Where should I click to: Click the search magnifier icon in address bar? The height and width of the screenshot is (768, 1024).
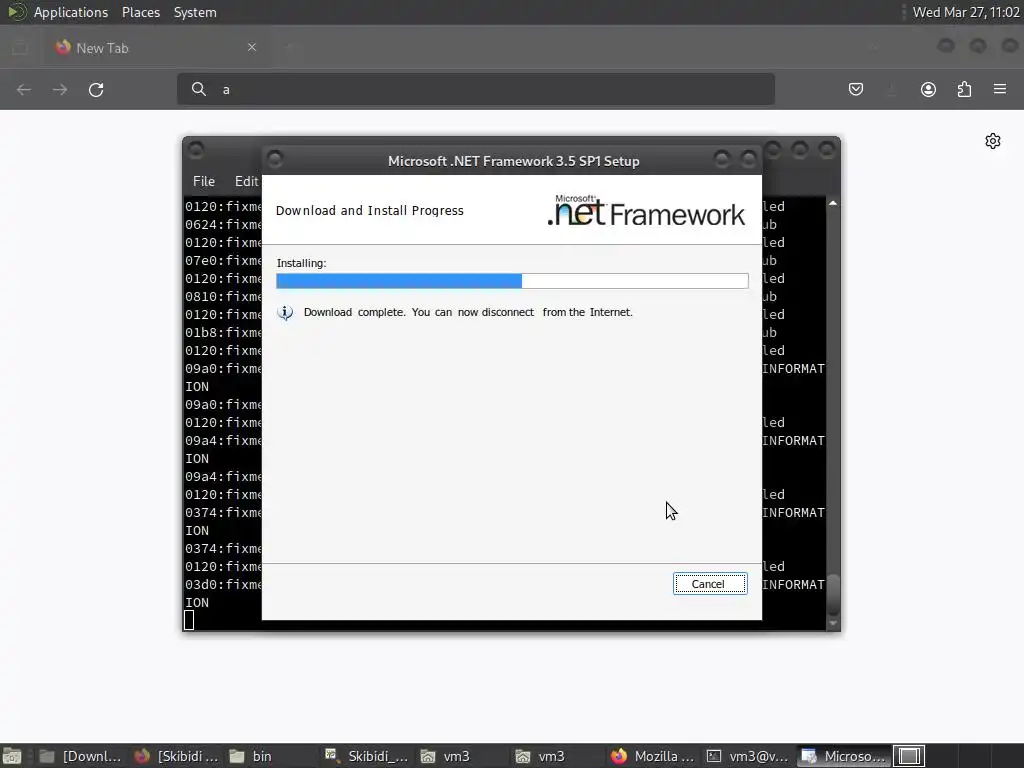point(199,89)
